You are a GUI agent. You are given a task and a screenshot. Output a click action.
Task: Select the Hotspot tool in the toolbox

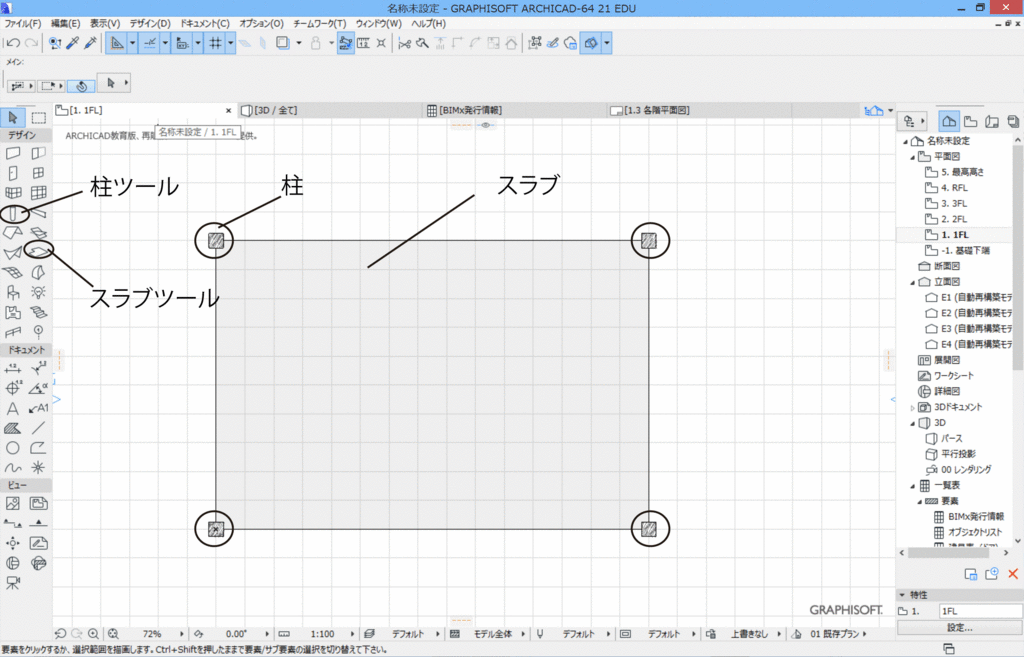[x=39, y=468]
